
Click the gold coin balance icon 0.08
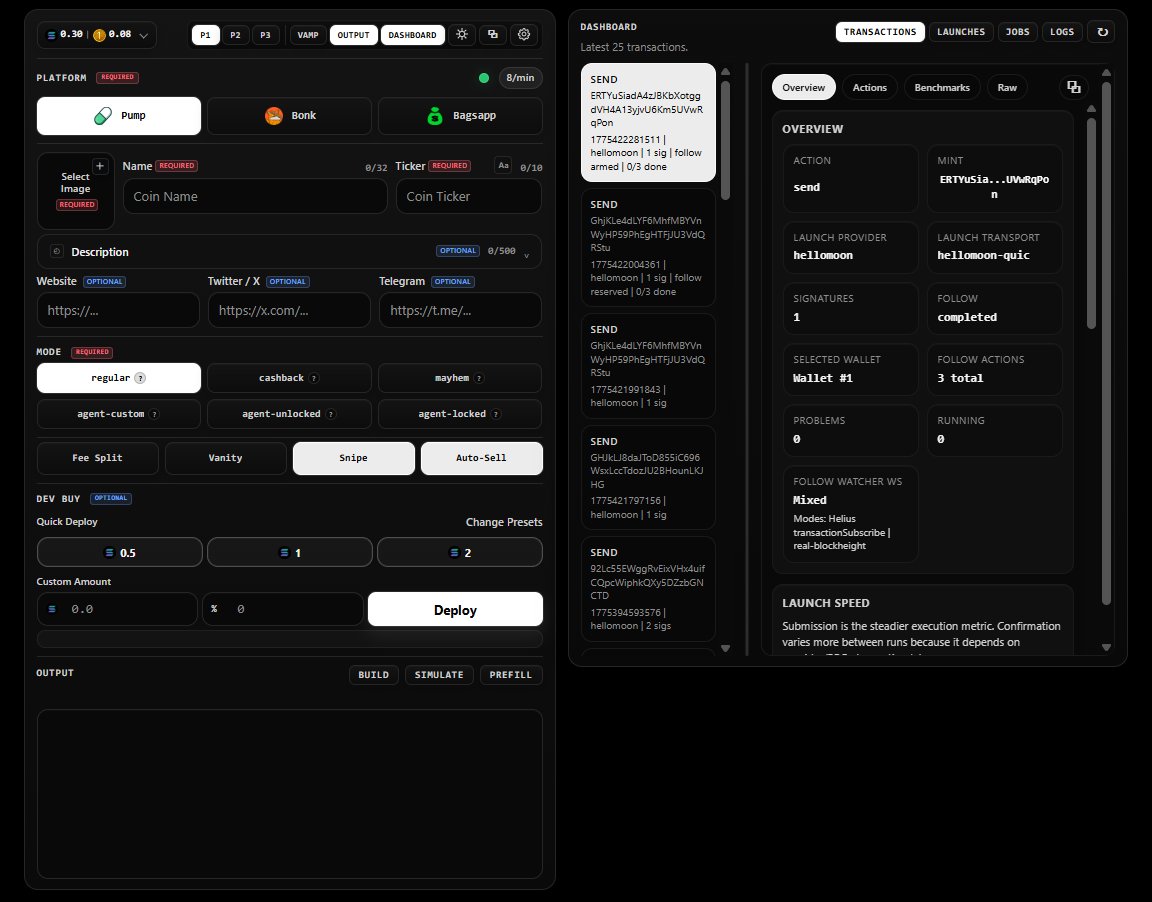coord(99,35)
